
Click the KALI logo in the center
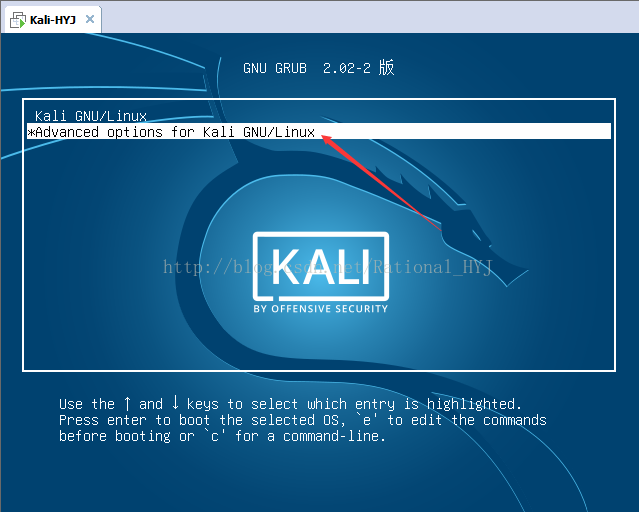click(319, 265)
